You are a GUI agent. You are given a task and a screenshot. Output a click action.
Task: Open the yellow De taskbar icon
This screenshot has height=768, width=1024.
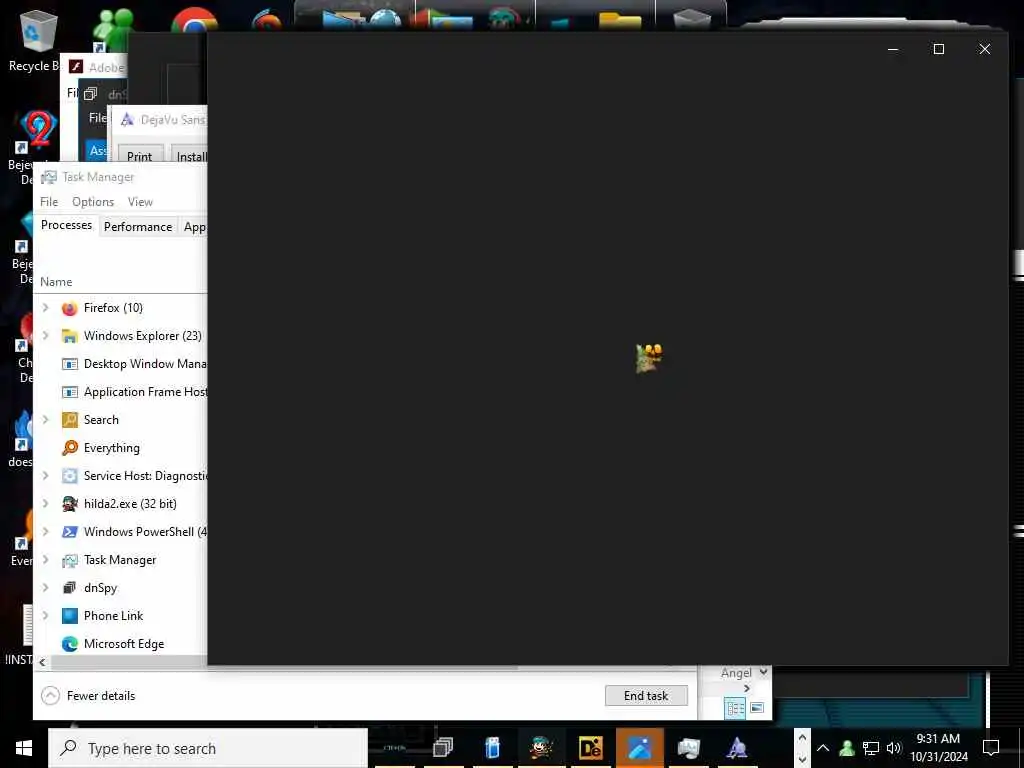click(x=590, y=748)
